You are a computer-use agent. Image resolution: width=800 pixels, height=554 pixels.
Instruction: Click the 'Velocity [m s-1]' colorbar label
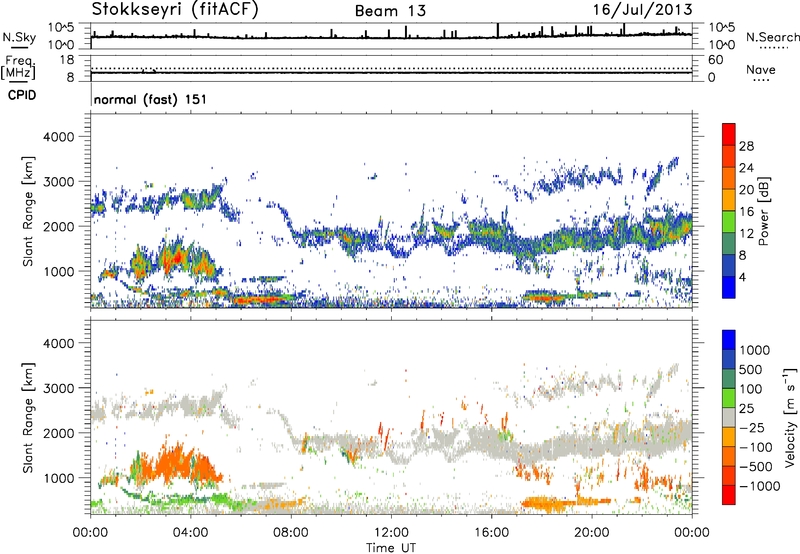point(790,417)
